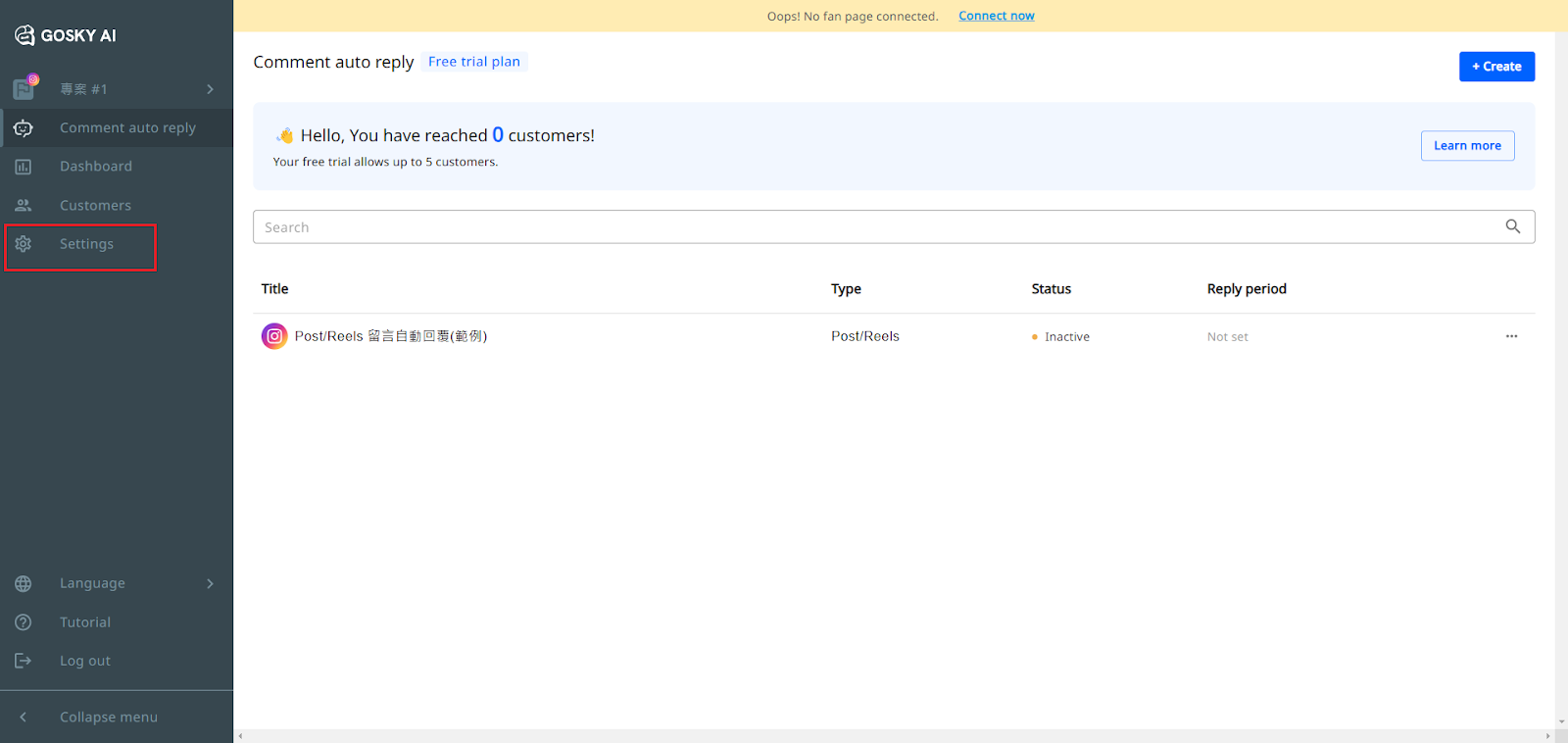
Task: Expand the Language submenu chevron
Action: 210,583
